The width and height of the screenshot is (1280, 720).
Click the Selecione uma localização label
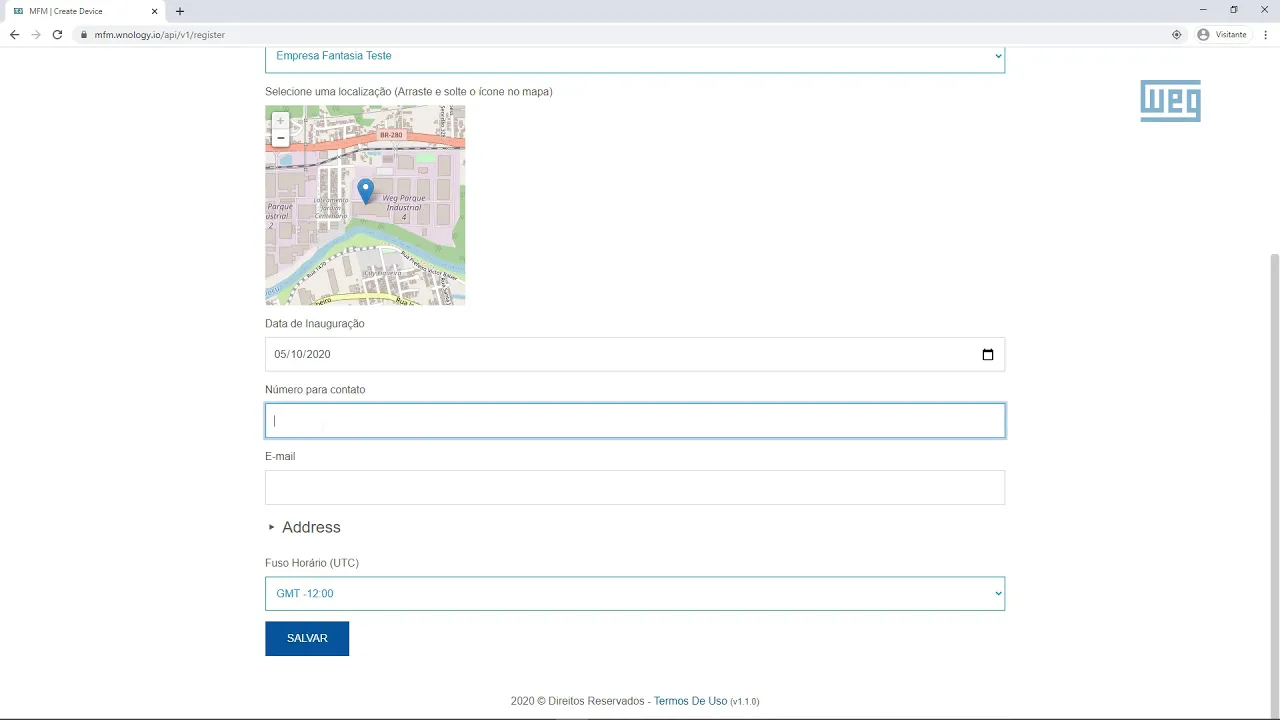(x=409, y=91)
